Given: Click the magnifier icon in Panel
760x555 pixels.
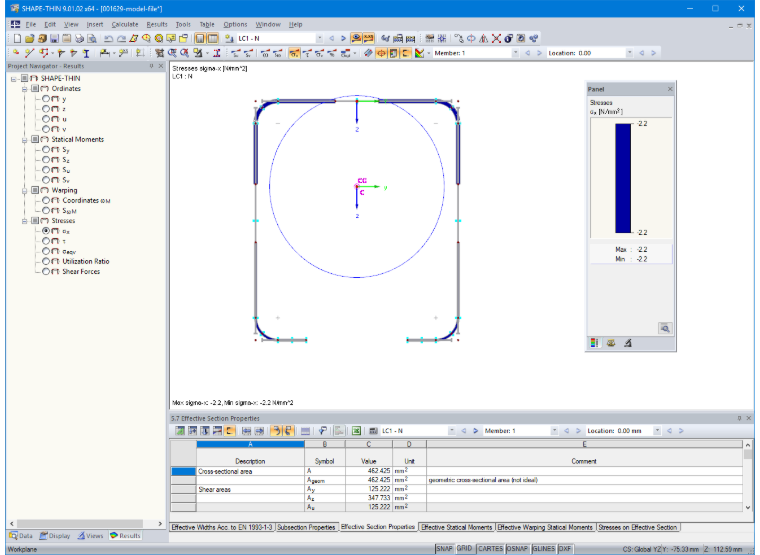Looking at the screenshot, I should point(665,328).
